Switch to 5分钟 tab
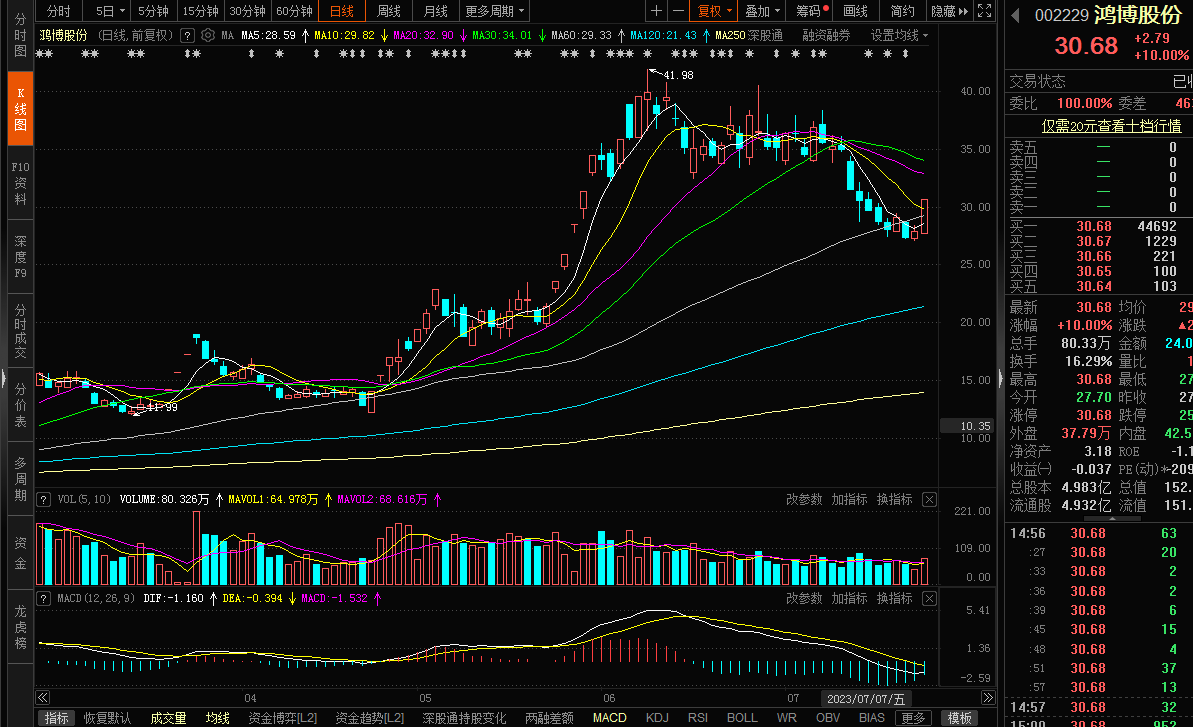This screenshot has height=727, width=1193. pyautogui.click(x=153, y=11)
